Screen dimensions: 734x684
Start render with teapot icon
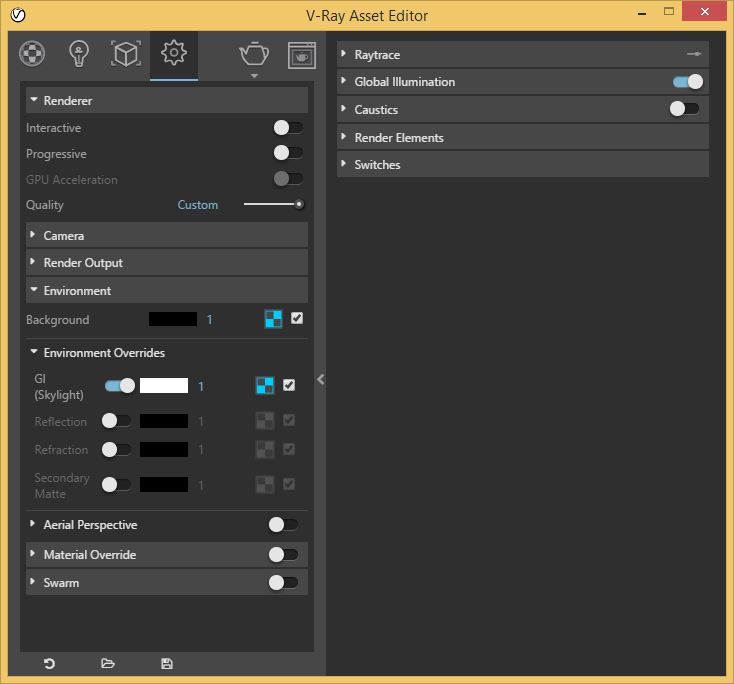tap(254, 53)
